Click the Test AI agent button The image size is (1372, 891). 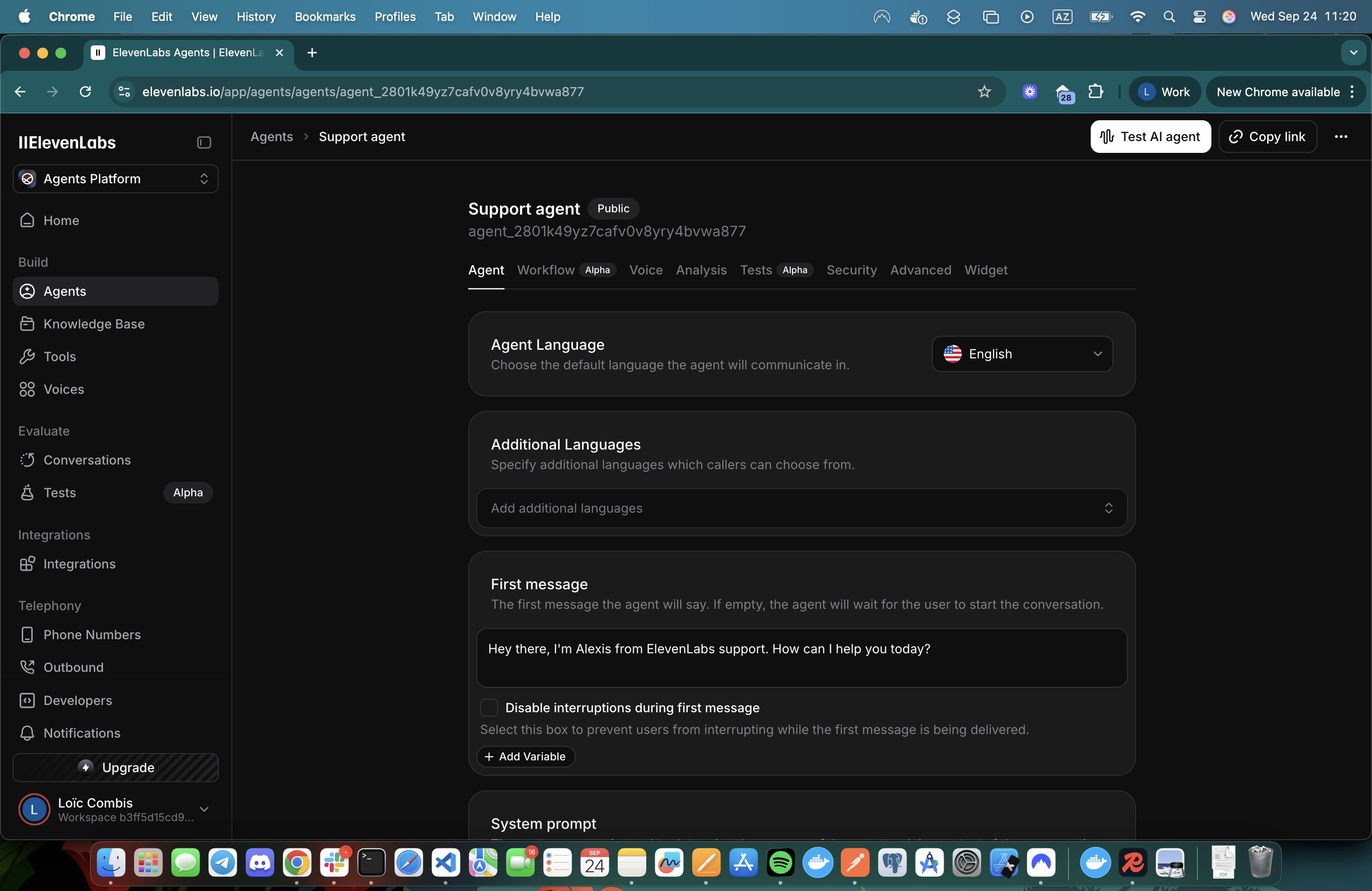coord(1150,137)
